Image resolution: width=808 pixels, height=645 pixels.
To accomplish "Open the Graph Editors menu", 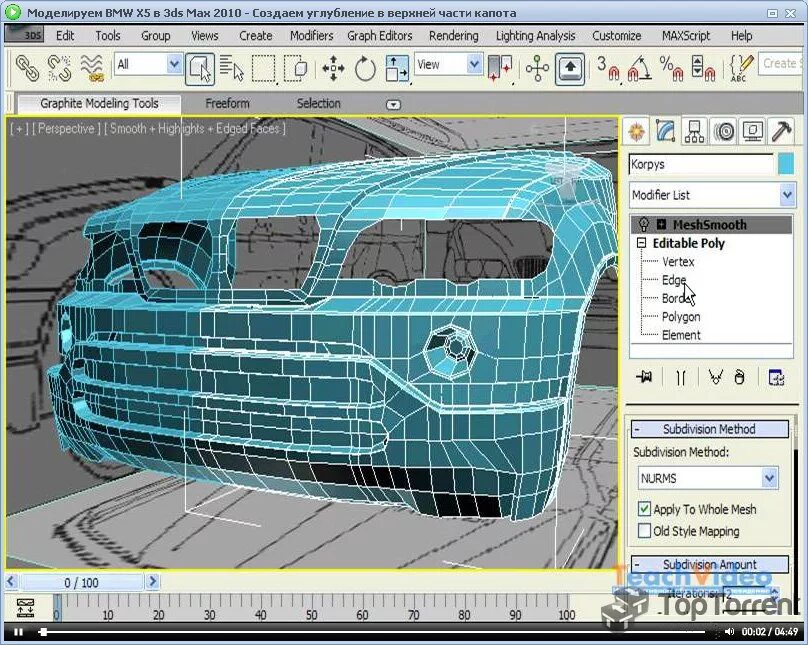I will [x=380, y=36].
